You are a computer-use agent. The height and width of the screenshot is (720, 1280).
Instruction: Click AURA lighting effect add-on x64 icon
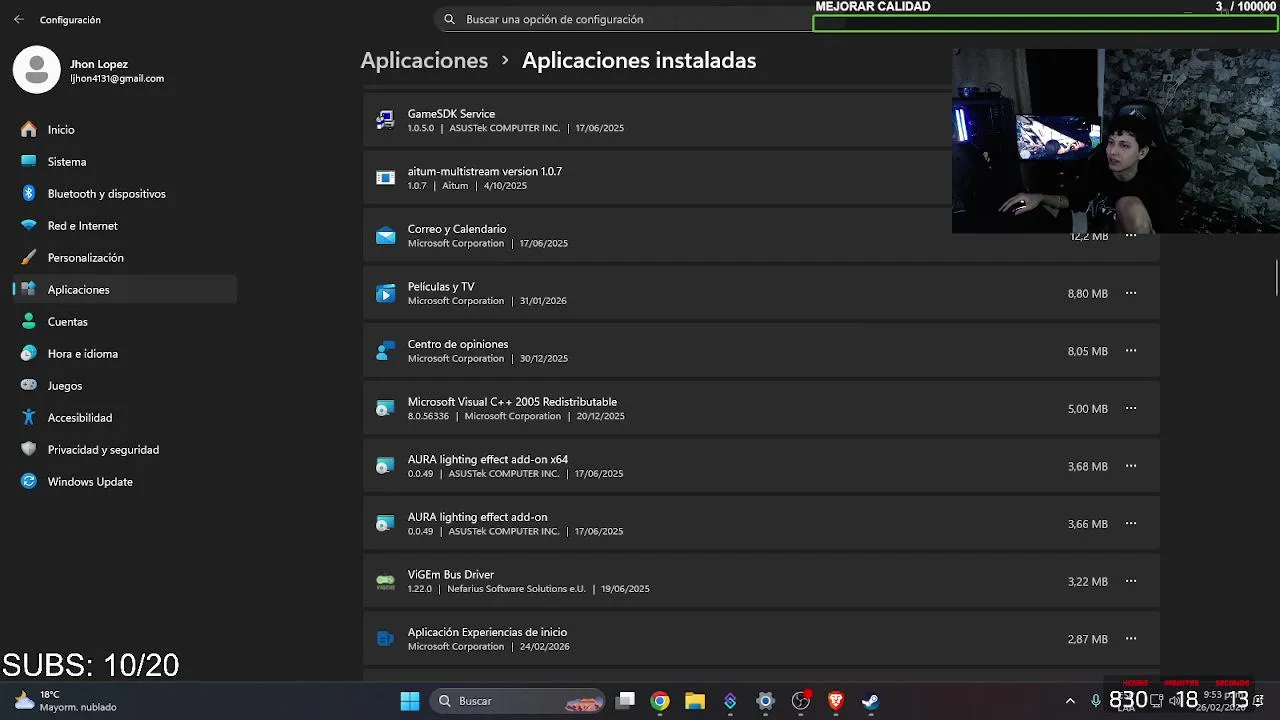[385, 466]
